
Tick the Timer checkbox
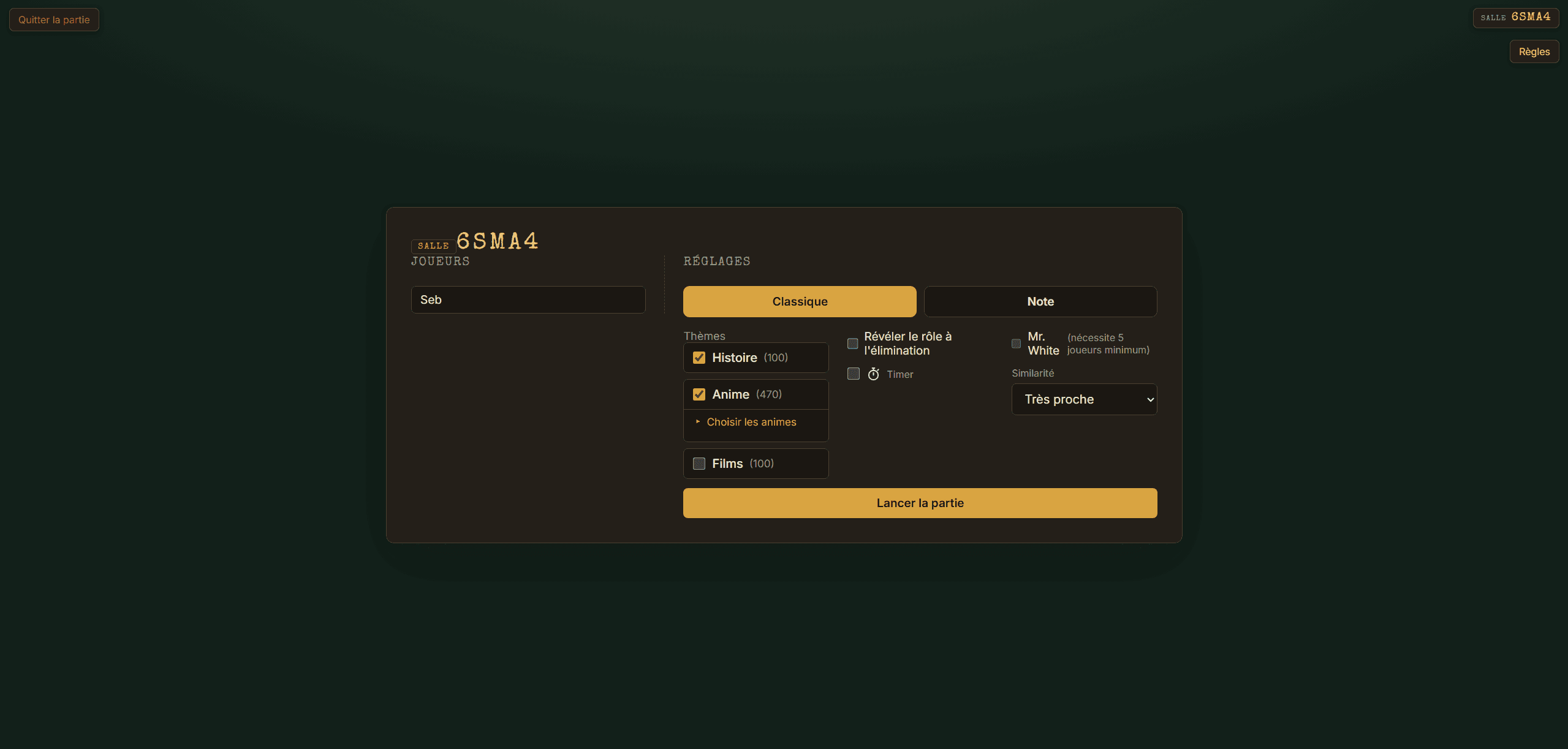click(853, 374)
